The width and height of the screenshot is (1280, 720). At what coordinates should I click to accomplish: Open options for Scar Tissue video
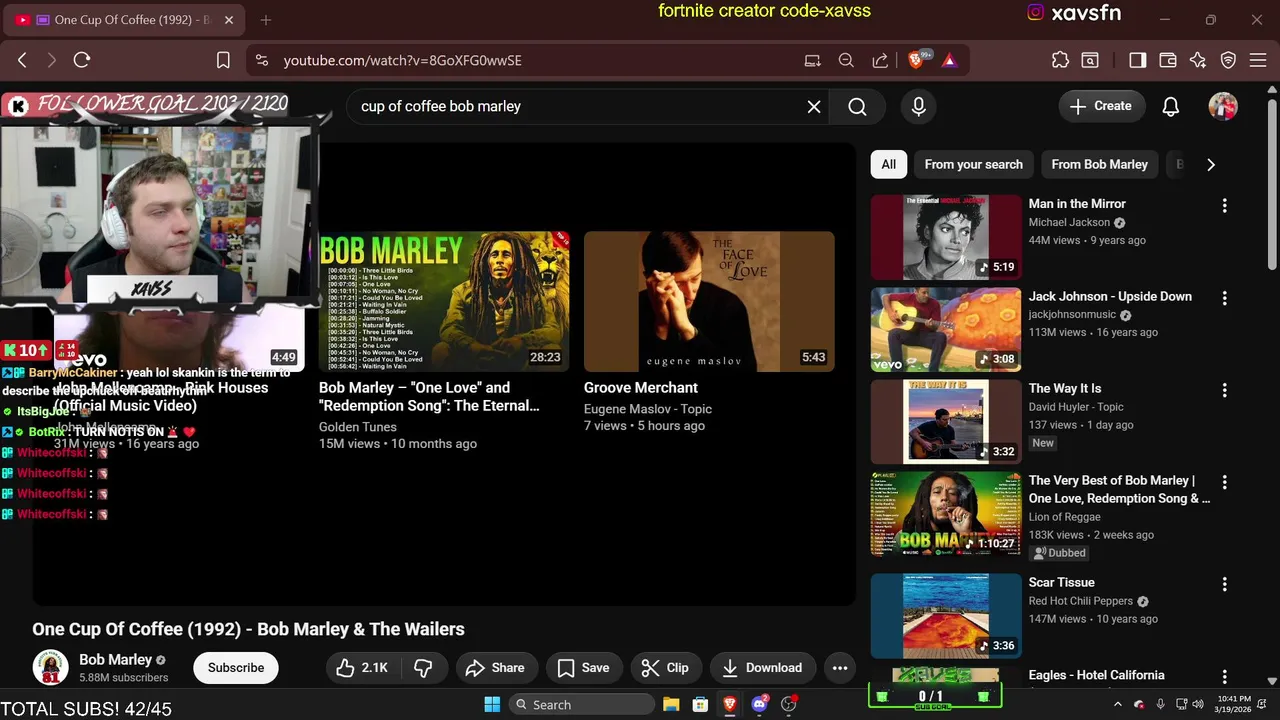pyautogui.click(x=1224, y=584)
